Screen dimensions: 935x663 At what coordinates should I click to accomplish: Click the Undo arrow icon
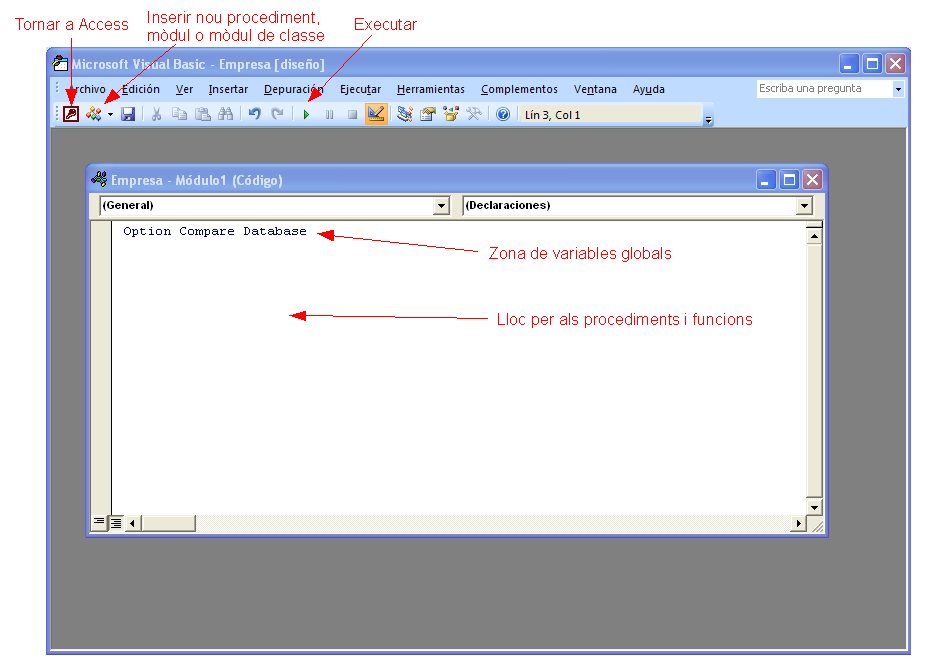pyautogui.click(x=254, y=115)
